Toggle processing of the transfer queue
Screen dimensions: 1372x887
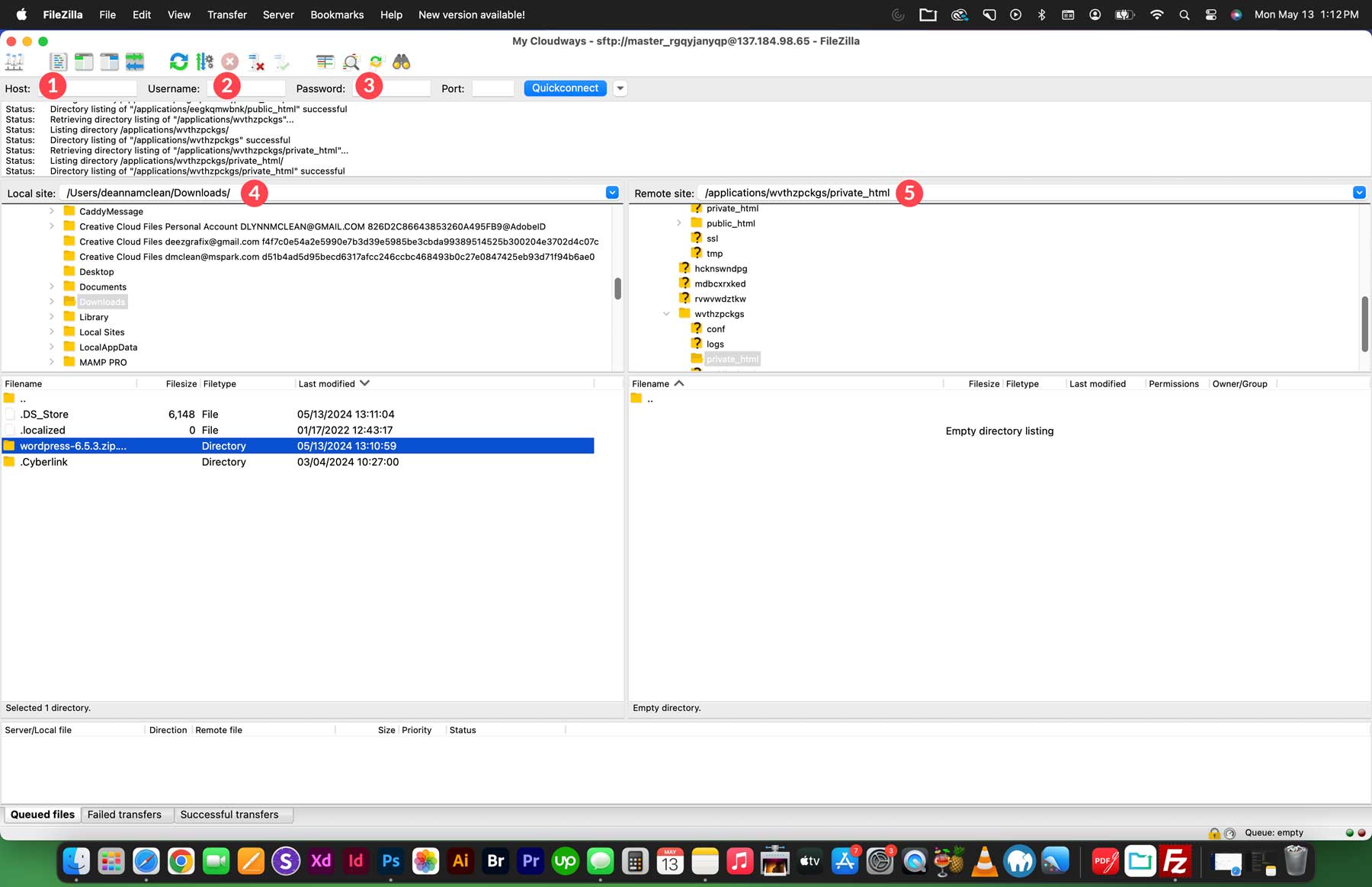[203, 62]
